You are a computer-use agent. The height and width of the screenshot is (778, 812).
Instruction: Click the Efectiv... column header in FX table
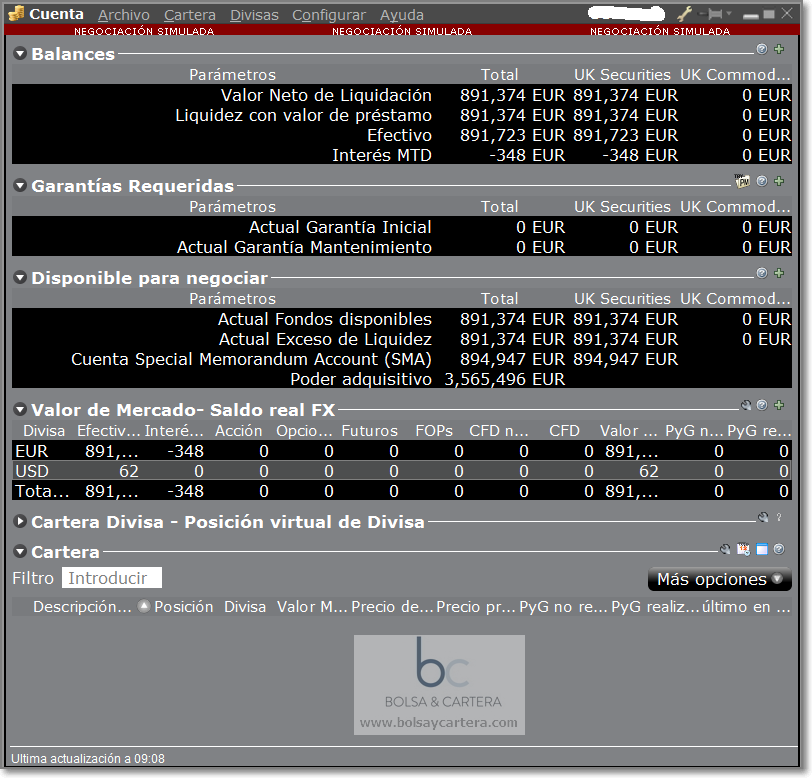point(109,430)
